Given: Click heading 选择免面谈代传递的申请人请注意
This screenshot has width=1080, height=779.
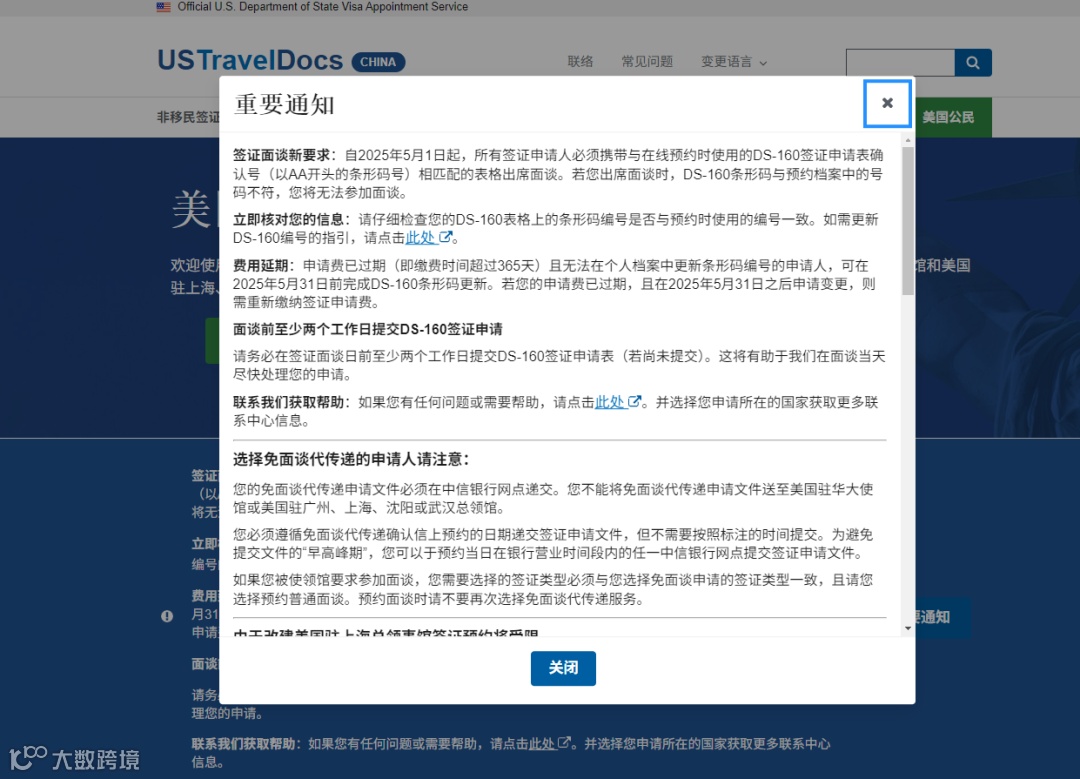Looking at the screenshot, I should pos(351,459).
